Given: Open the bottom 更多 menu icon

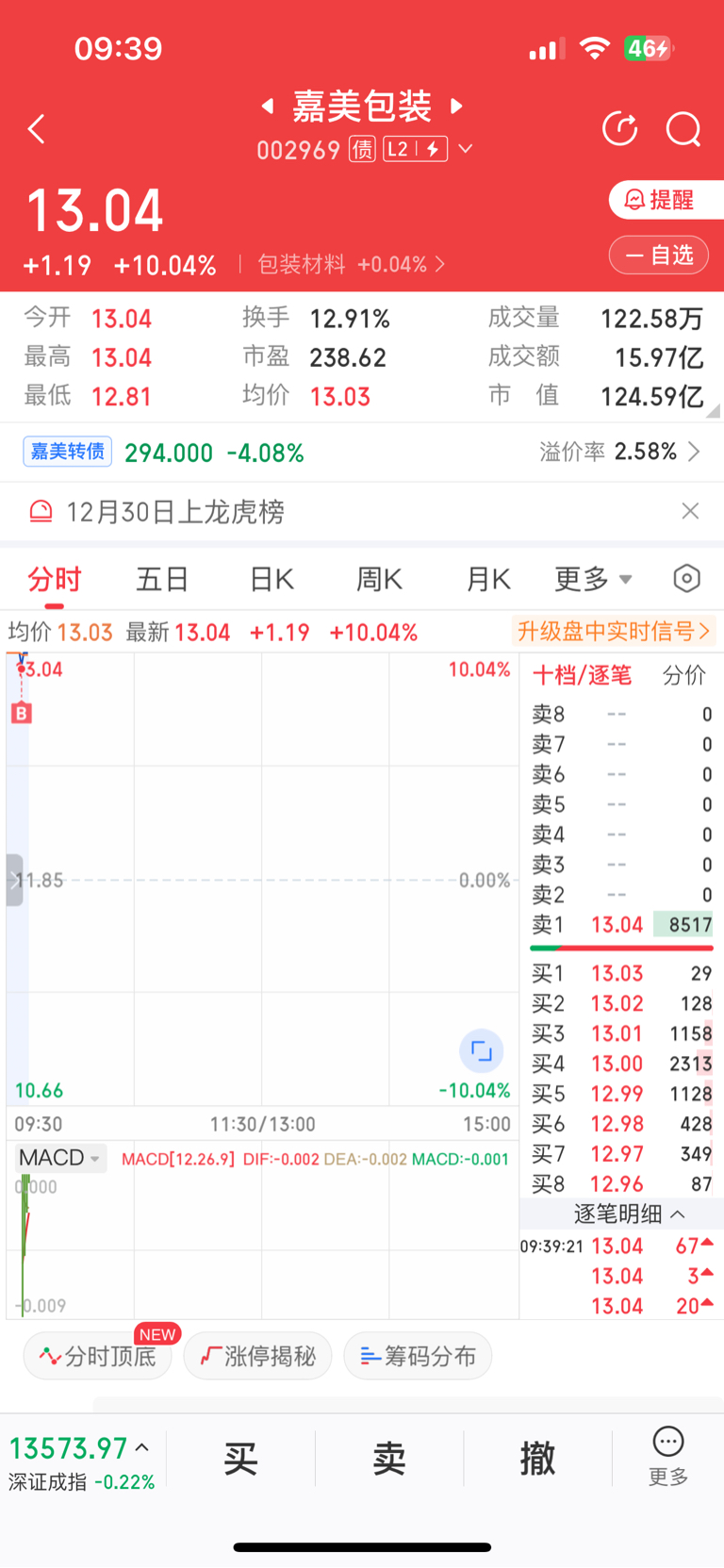Looking at the screenshot, I should point(668,1457).
